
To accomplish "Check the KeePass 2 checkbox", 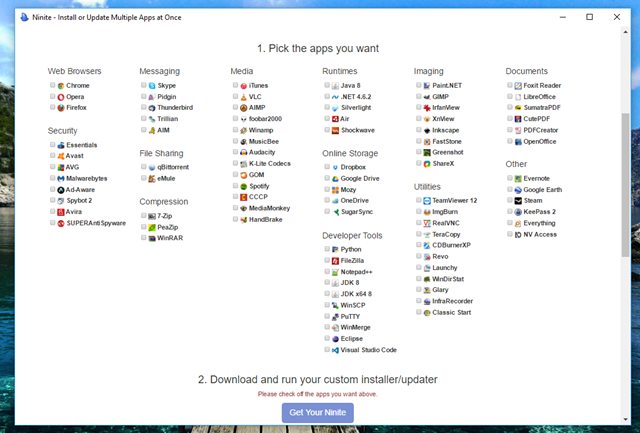I will 510,211.
